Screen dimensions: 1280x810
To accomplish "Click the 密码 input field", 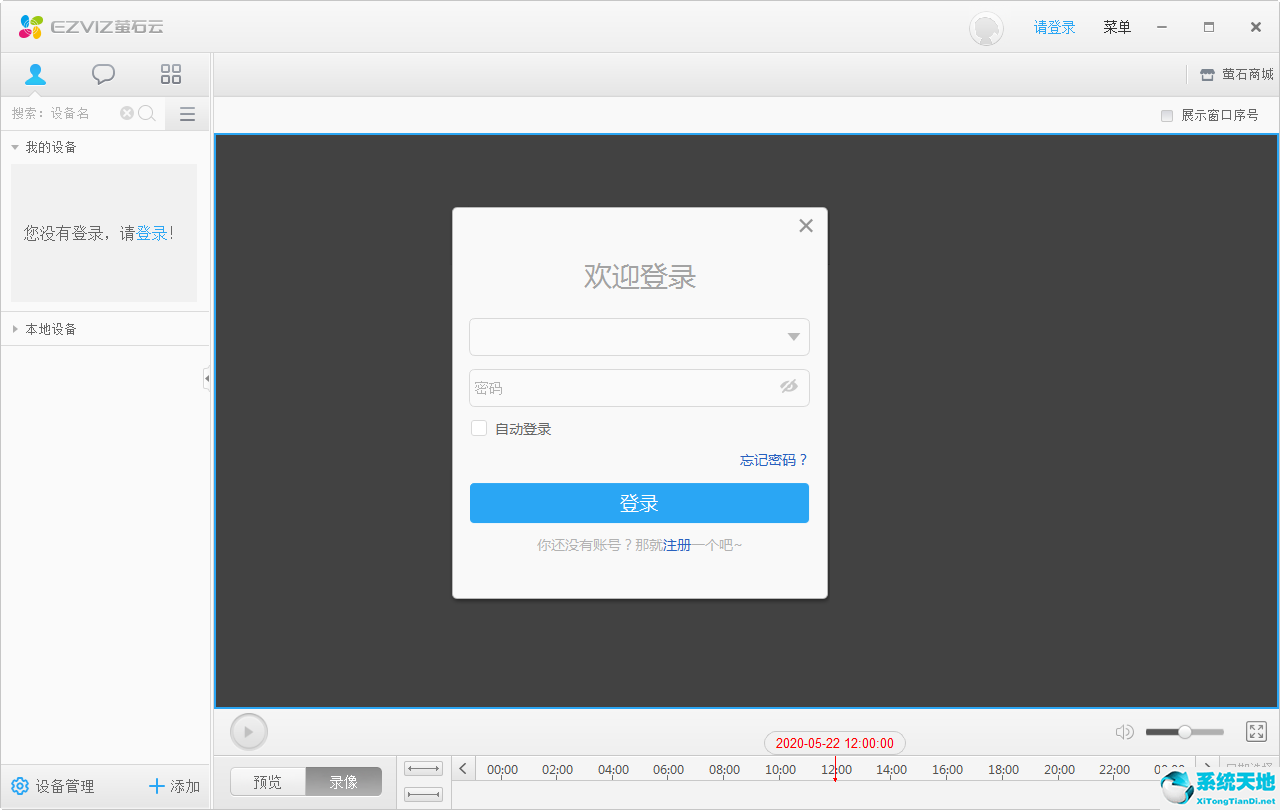I will pyautogui.click(x=620, y=388).
